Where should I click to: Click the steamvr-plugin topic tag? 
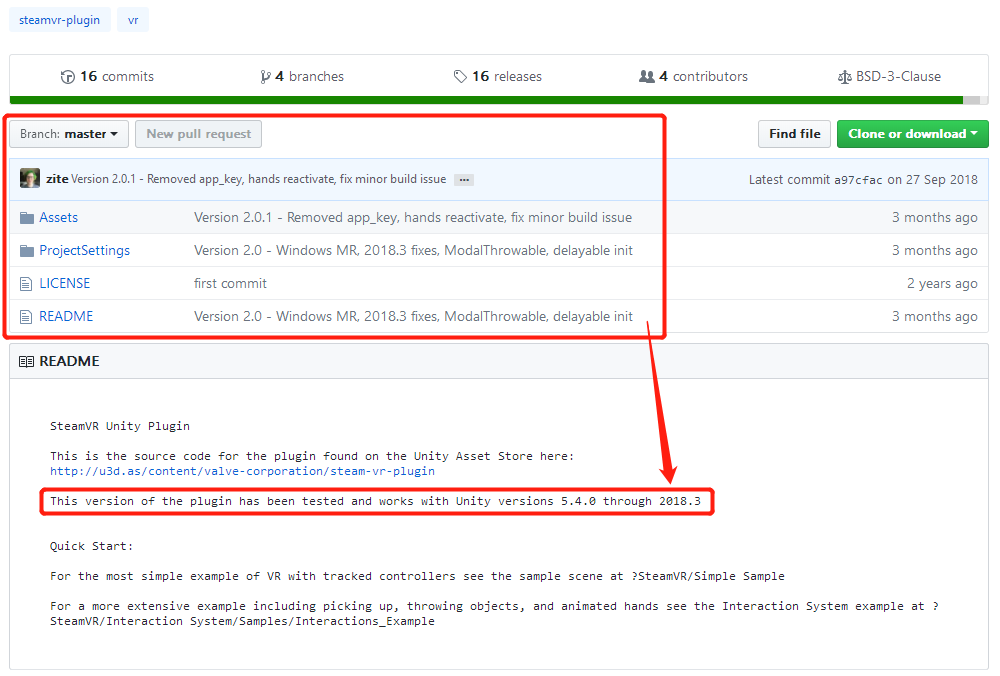click(59, 20)
